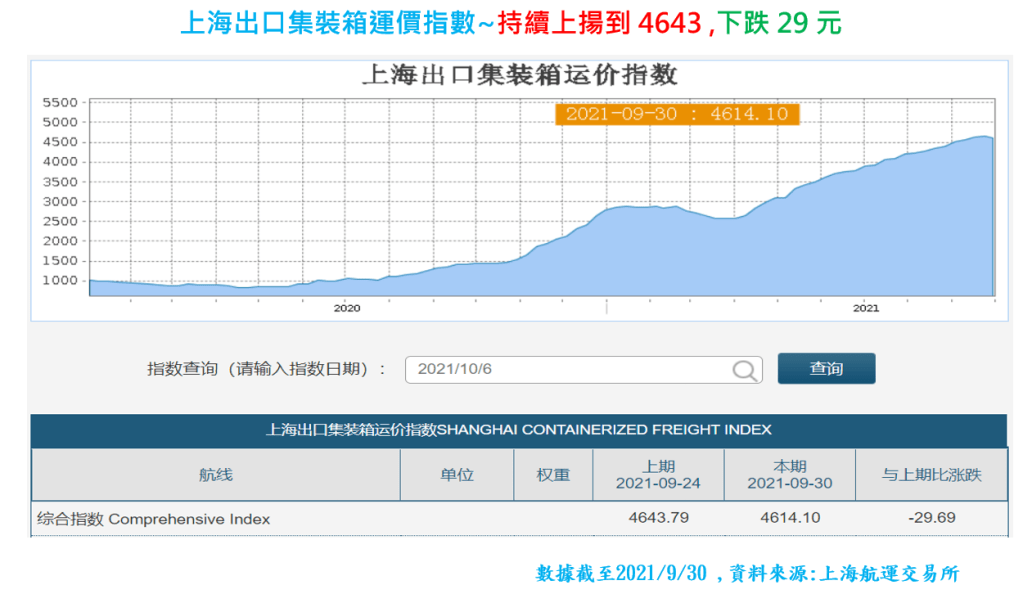Select the 2020 marker on the x-axis
Viewport: 1023px width, 594px height.
pos(346,308)
